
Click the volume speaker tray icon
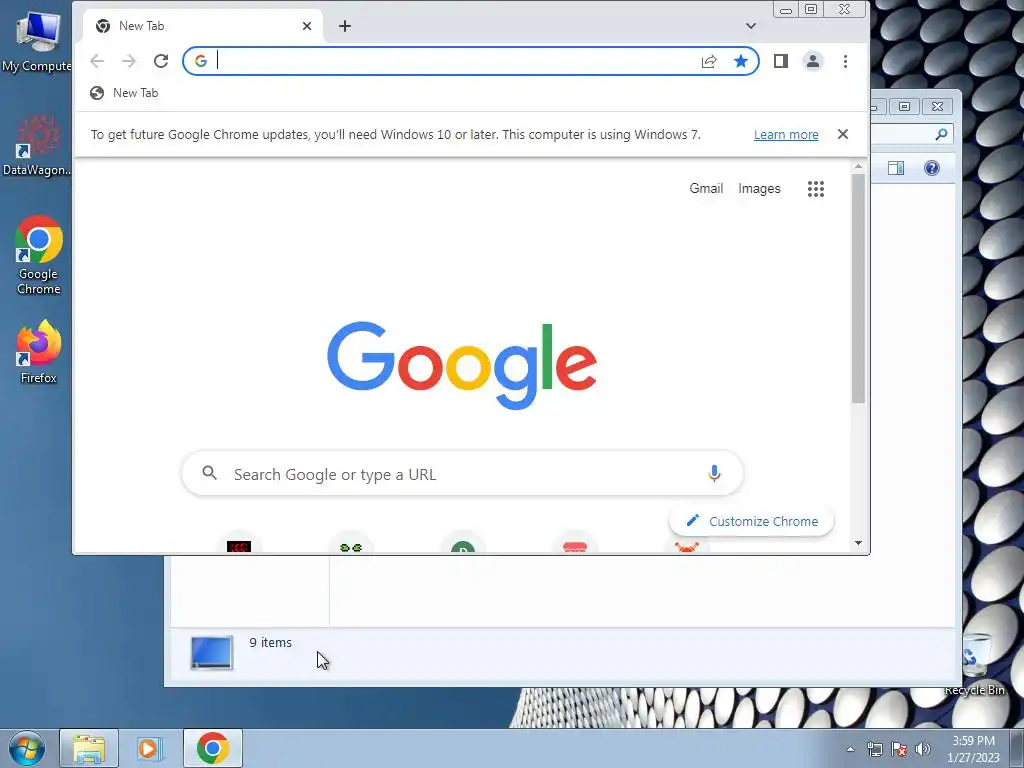tap(922, 749)
